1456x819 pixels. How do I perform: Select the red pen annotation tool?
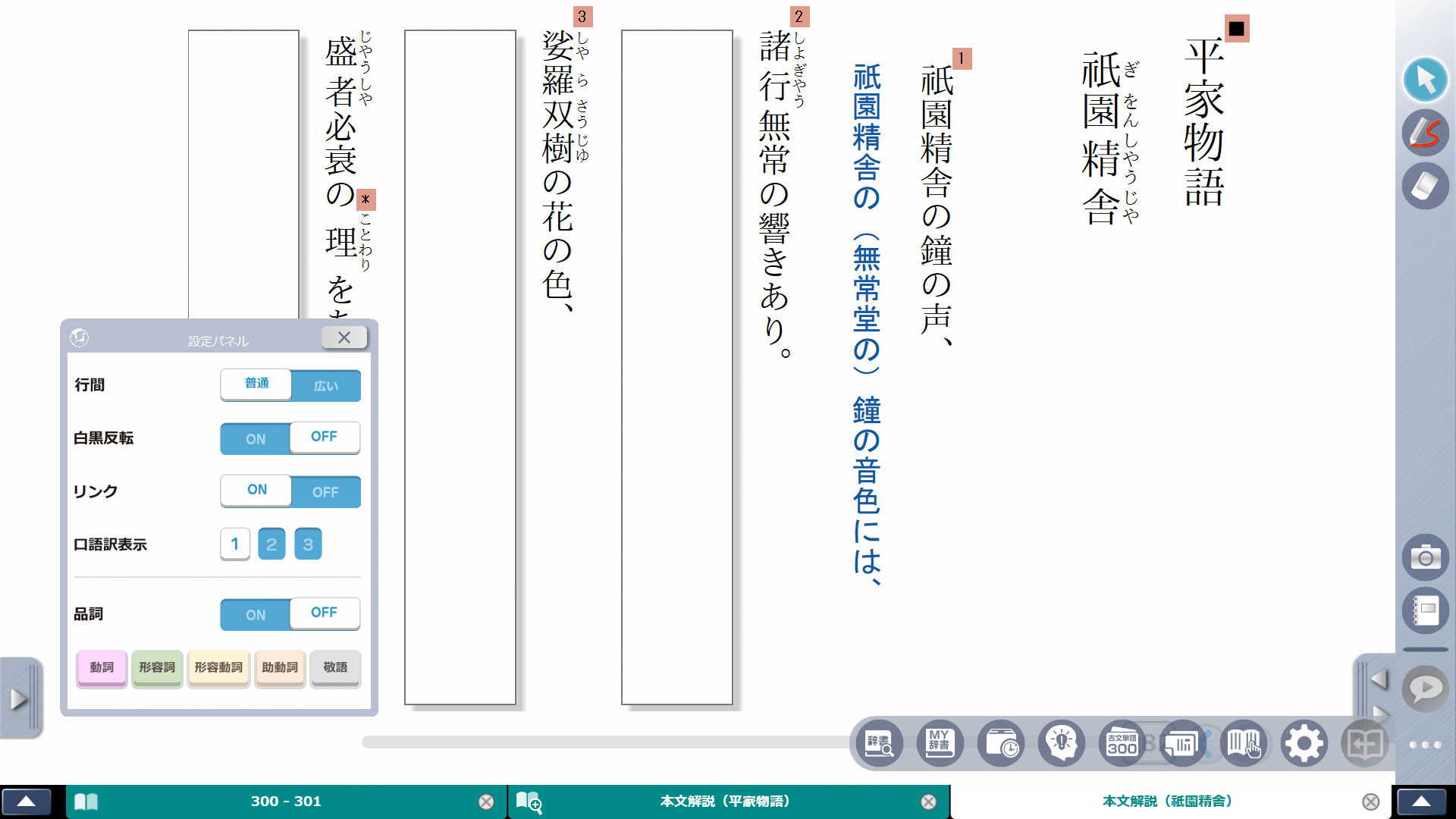tap(1426, 133)
